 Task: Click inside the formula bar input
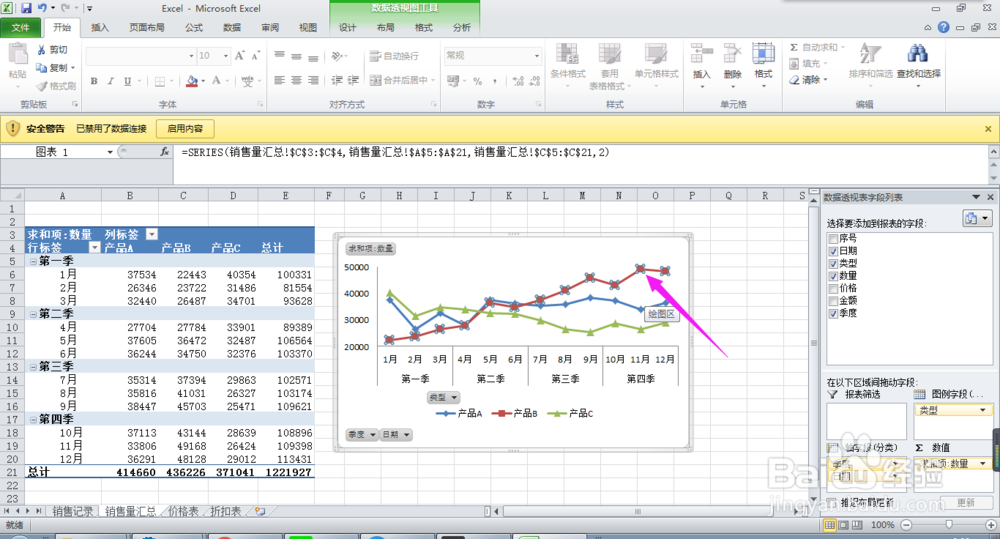click(580, 164)
